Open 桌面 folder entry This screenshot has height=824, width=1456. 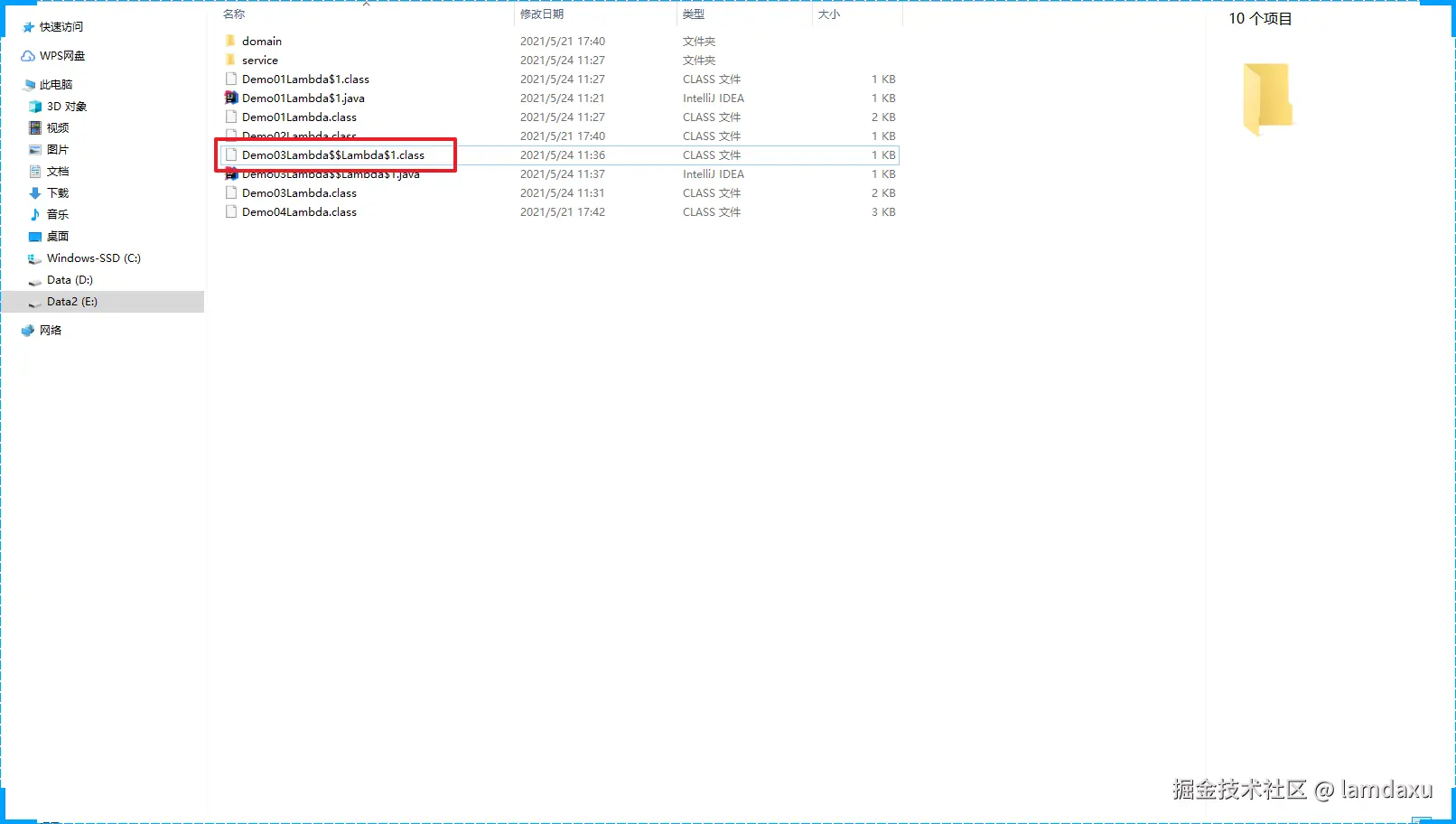coord(58,237)
